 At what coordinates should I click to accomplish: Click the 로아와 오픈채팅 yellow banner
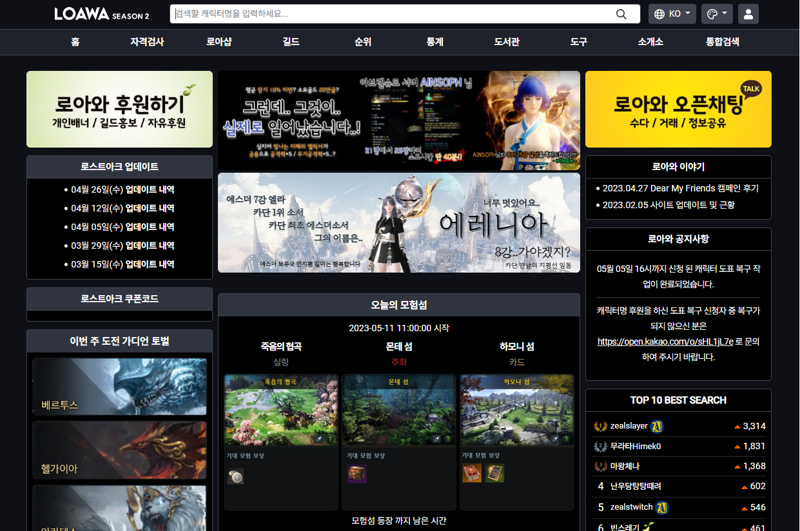678,109
